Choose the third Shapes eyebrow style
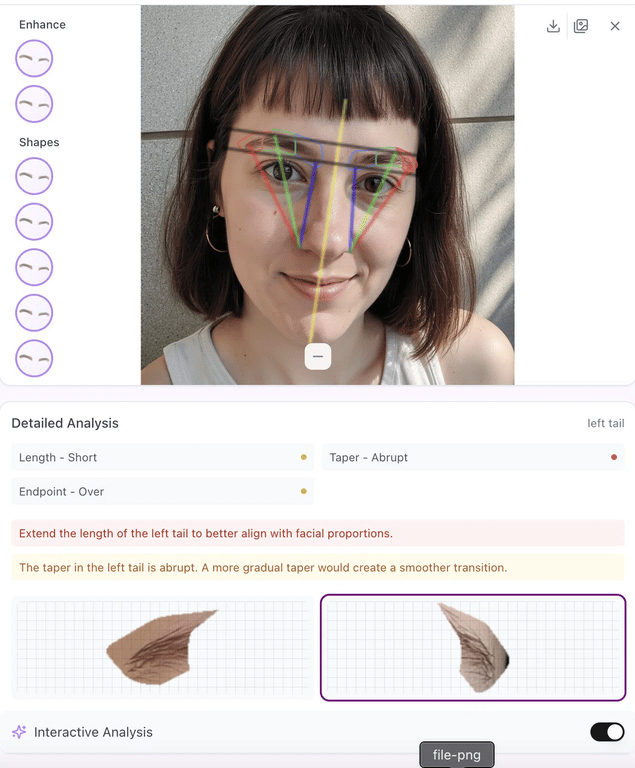635x768 pixels. [x=34, y=267]
